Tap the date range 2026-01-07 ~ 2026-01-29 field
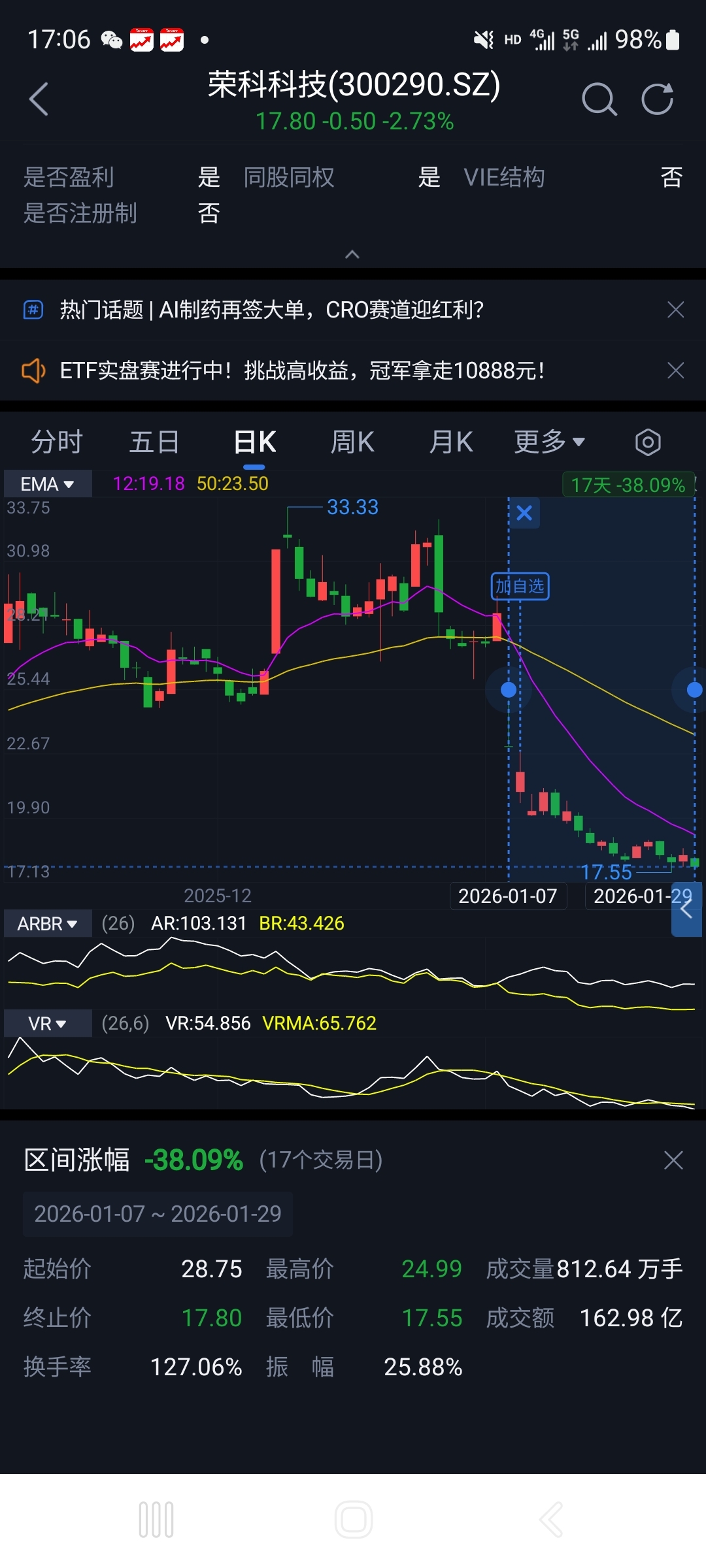Image resolution: width=706 pixels, height=1568 pixels. 158,1214
